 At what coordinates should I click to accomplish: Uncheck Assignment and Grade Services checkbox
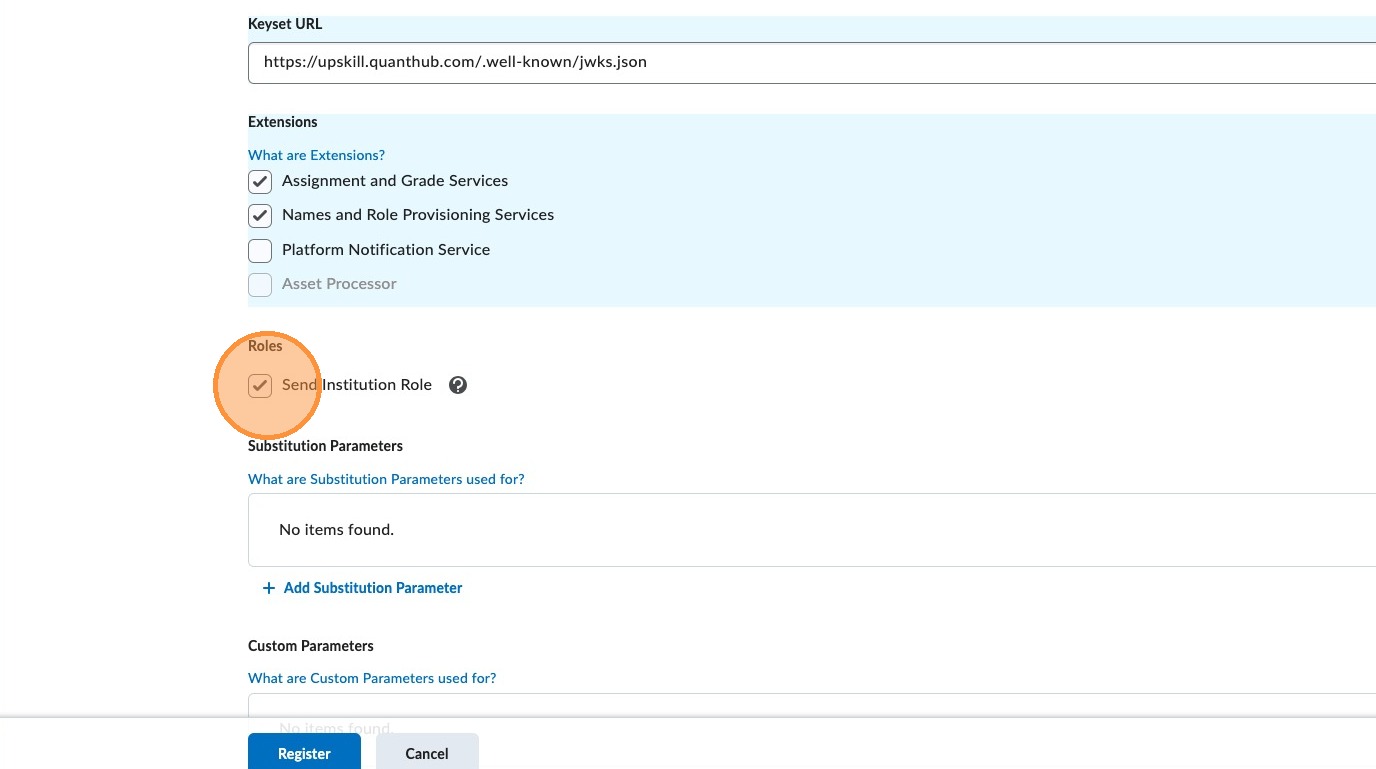pyautogui.click(x=260, y=181)
